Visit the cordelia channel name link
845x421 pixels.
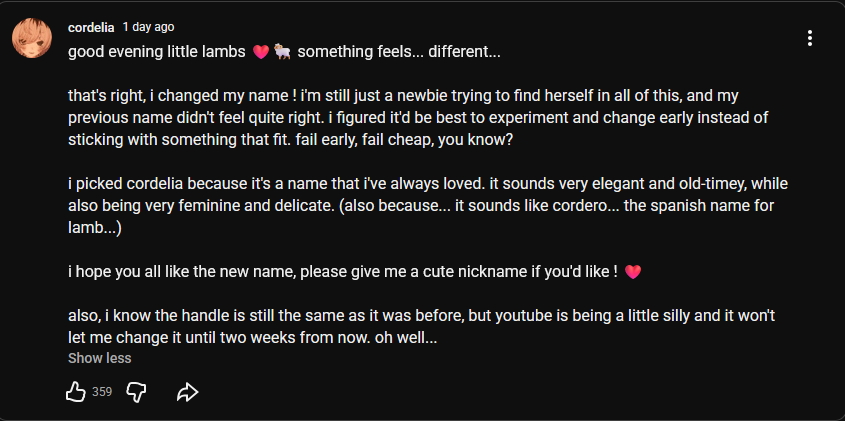pos(92,27)
